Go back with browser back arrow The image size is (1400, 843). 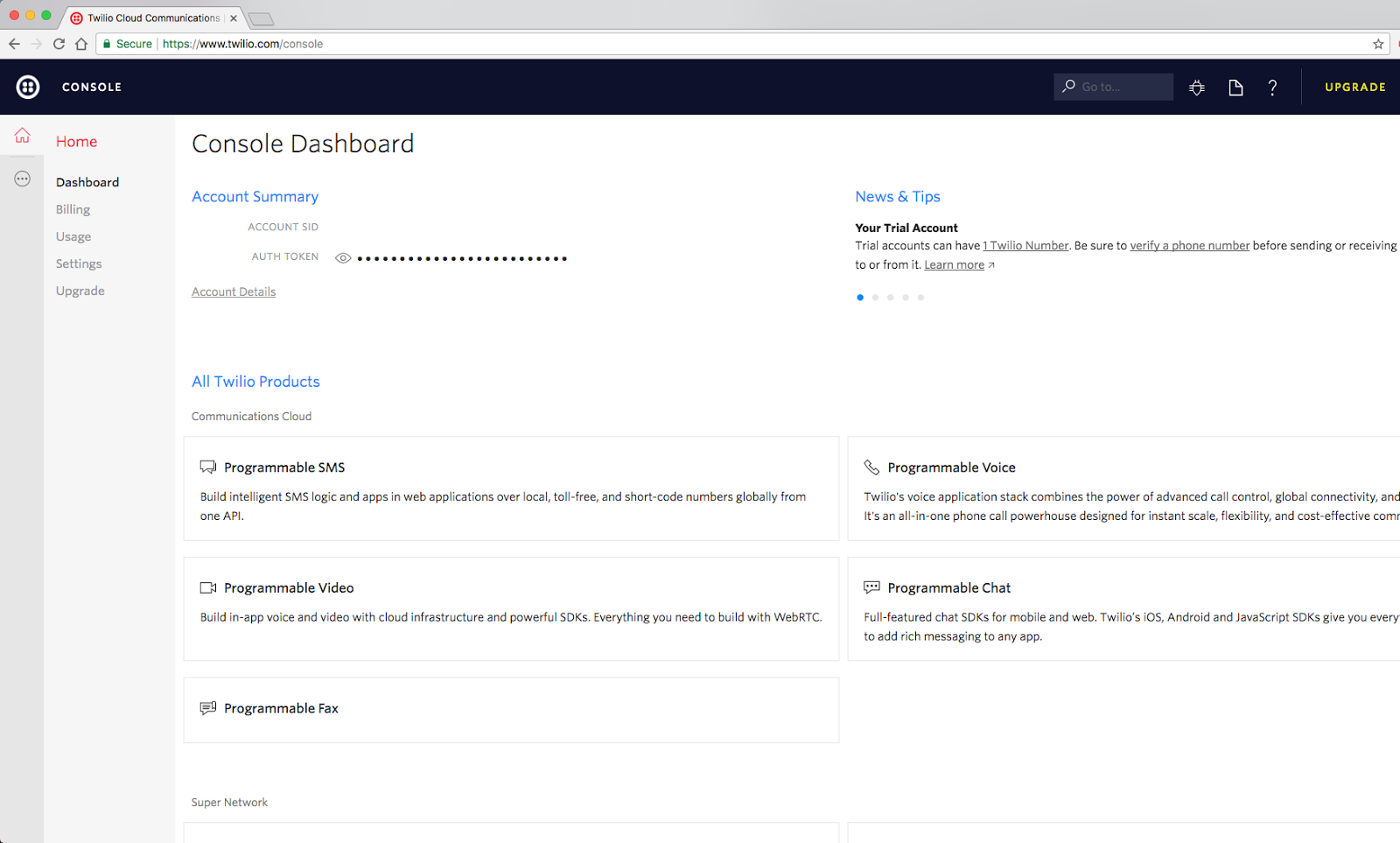(x=14, y=44)
